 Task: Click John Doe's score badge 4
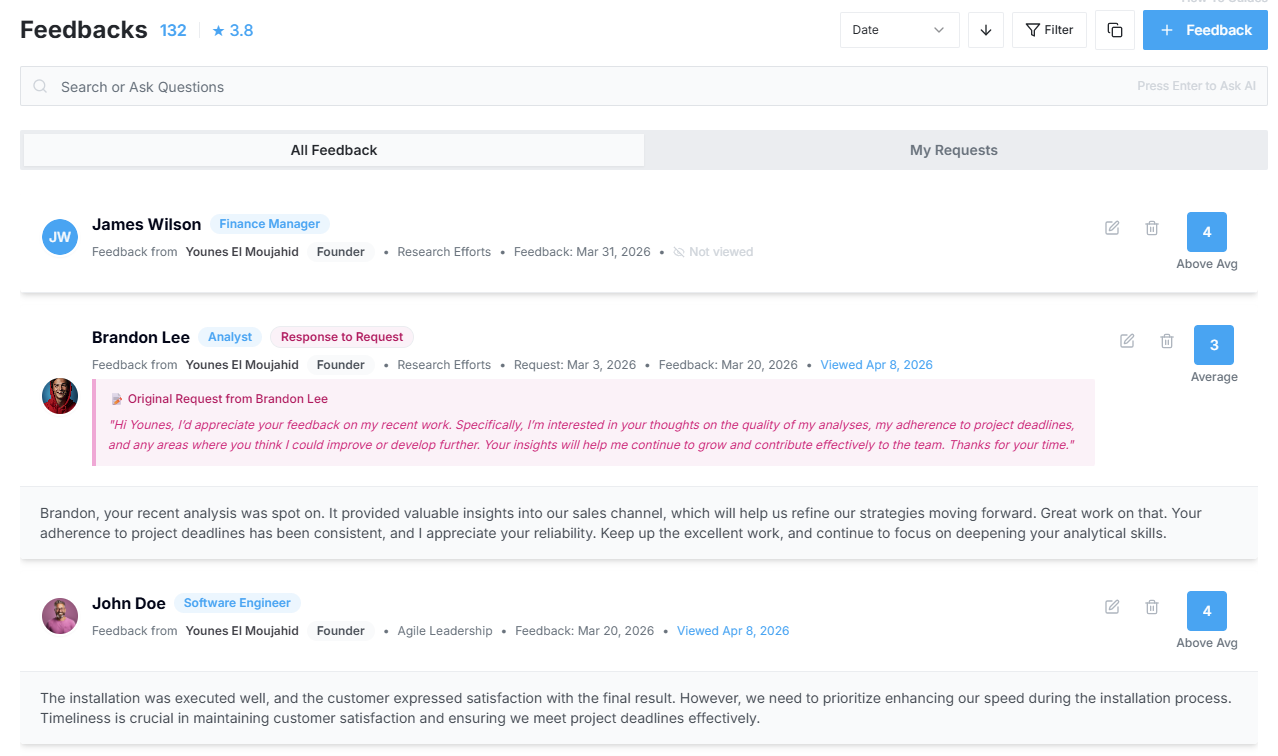(x=1207, y=611)
